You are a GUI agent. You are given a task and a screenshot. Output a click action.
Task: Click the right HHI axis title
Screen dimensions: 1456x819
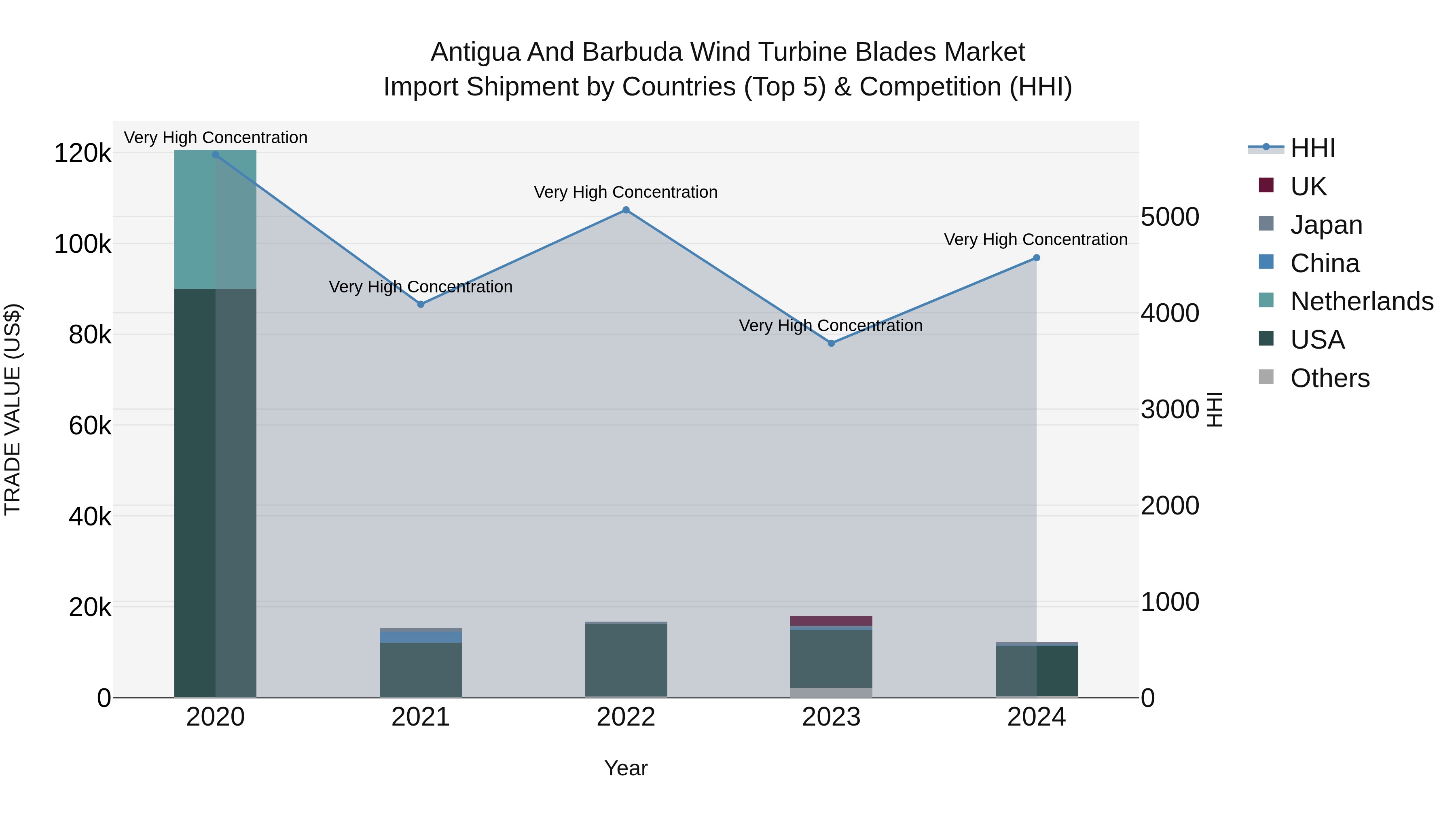1215,409
